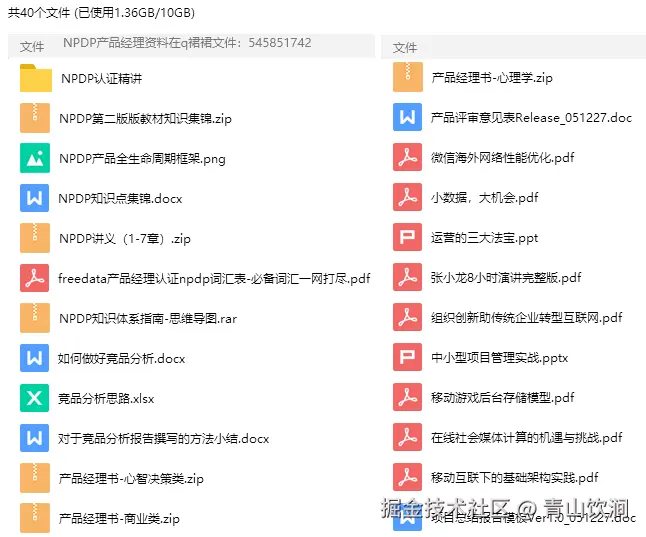Click the PDF icon for 在线社会媒体计算的机遇与挑战.pdf

(x=407, y=437)
